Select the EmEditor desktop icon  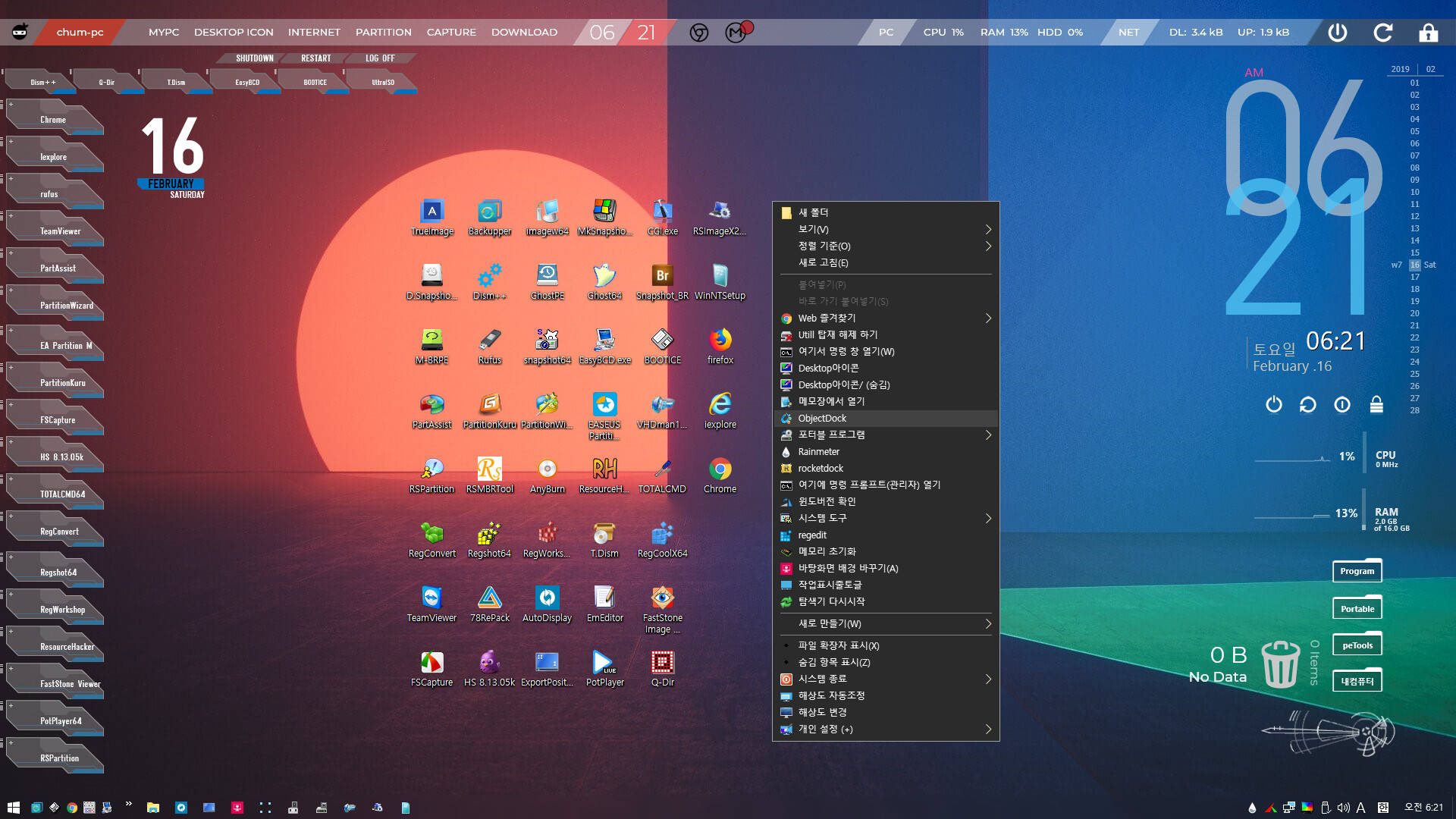(x=604, y=604)
